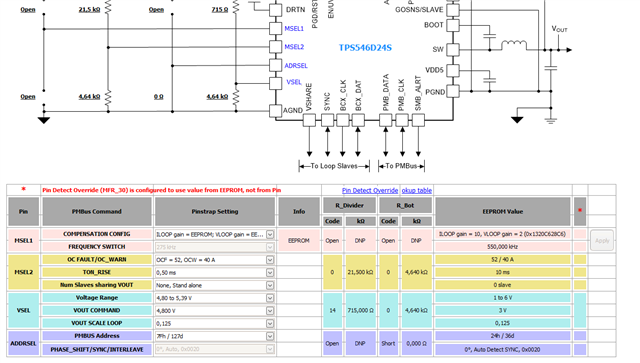Open the lookup table link

click(416, 190)
